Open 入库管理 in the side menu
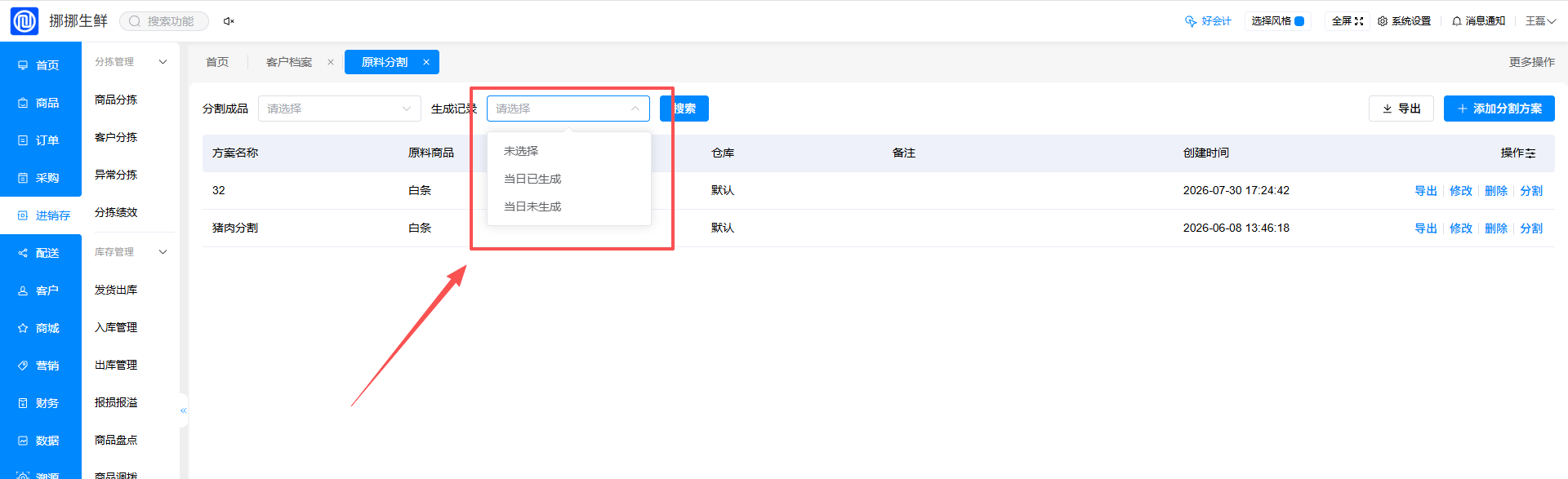1568x479 pixels. coord(116,327)
